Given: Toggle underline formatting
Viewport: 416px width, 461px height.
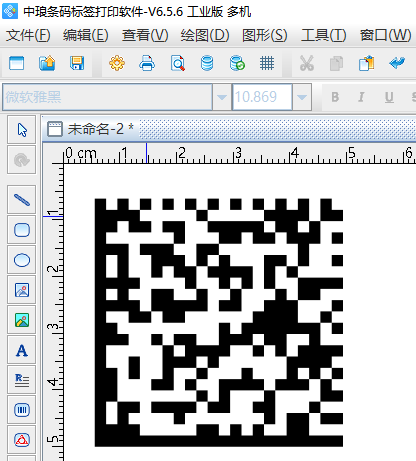Looking at the screenshot, I should tap(389, 97).
